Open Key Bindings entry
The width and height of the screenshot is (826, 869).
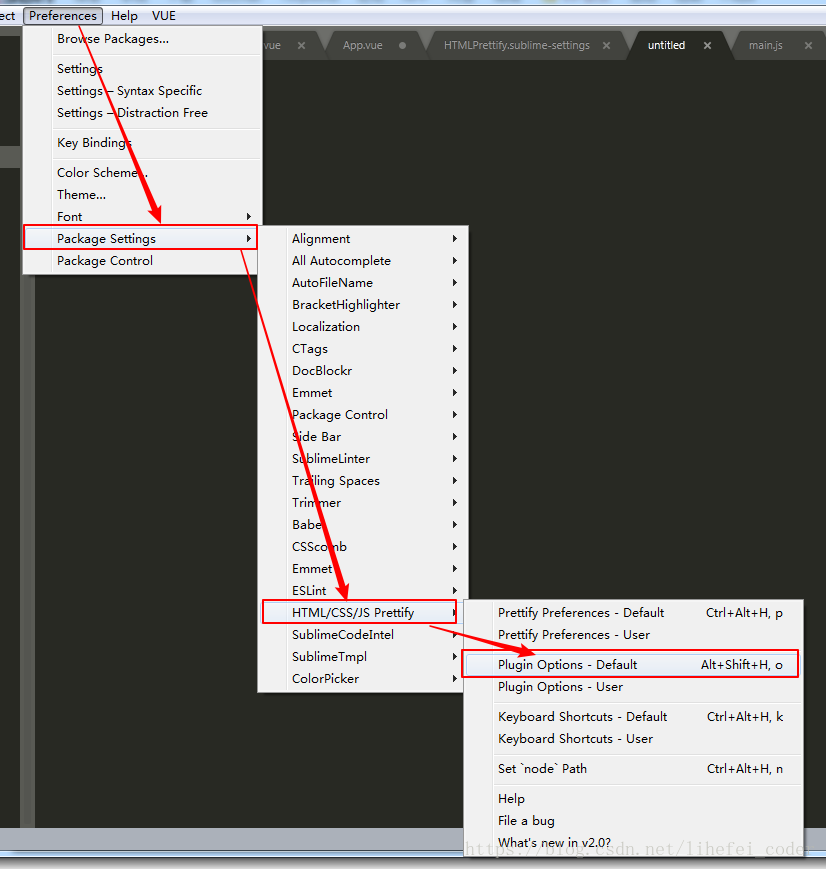(x=142, y=143)
